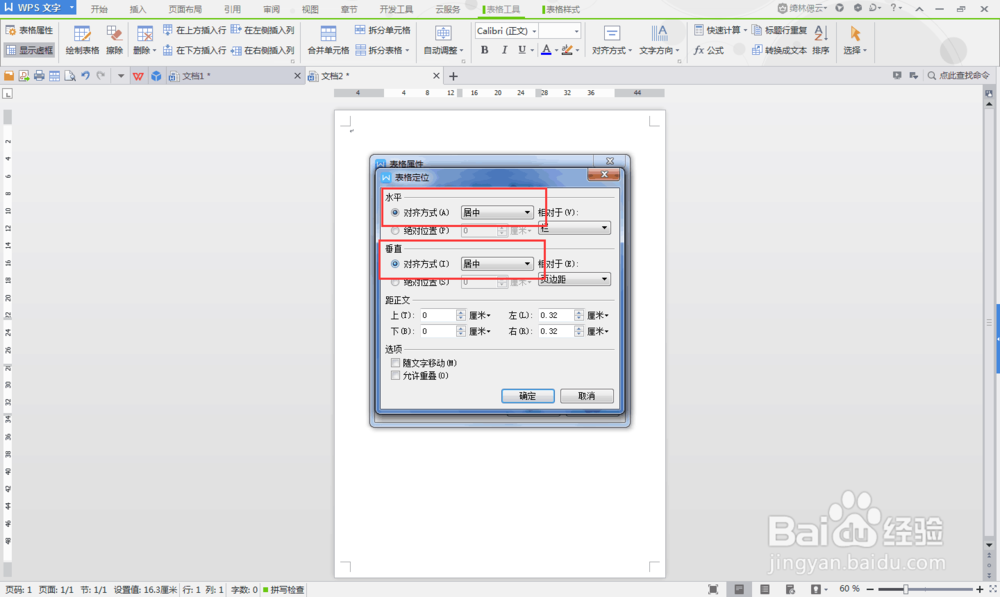Click the zoom slider handle

pyautogui.click(x=906, y=589)
